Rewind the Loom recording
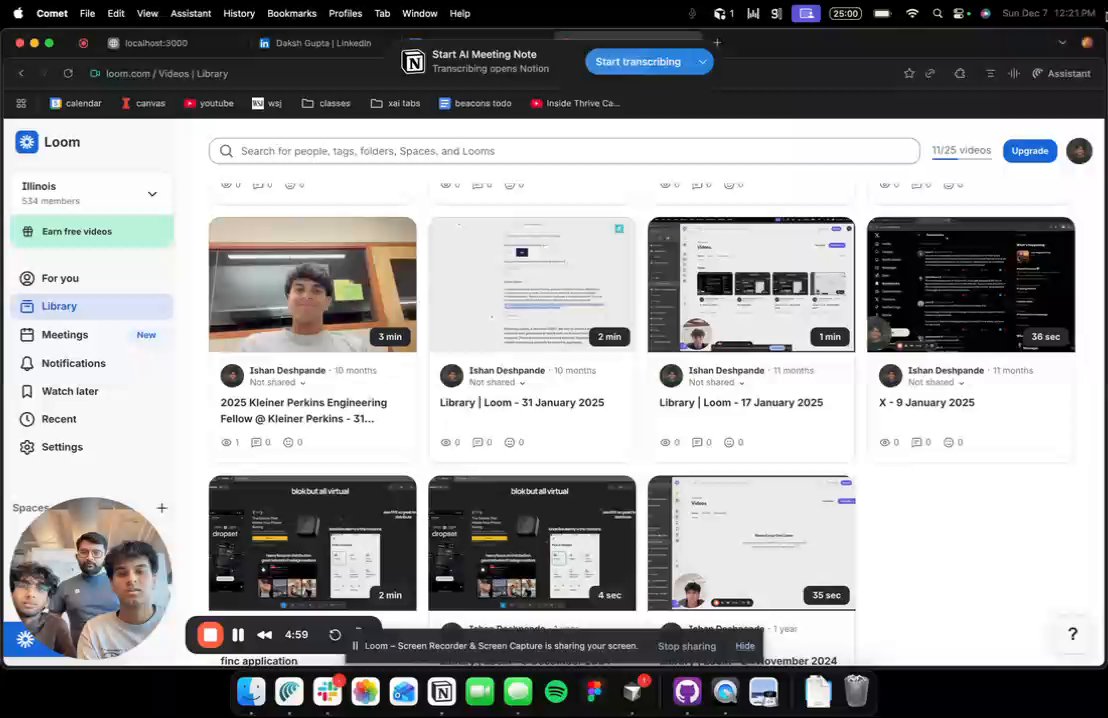Image resolution: width=1108 pixels, height=718 pixels. tap(264, 635)
